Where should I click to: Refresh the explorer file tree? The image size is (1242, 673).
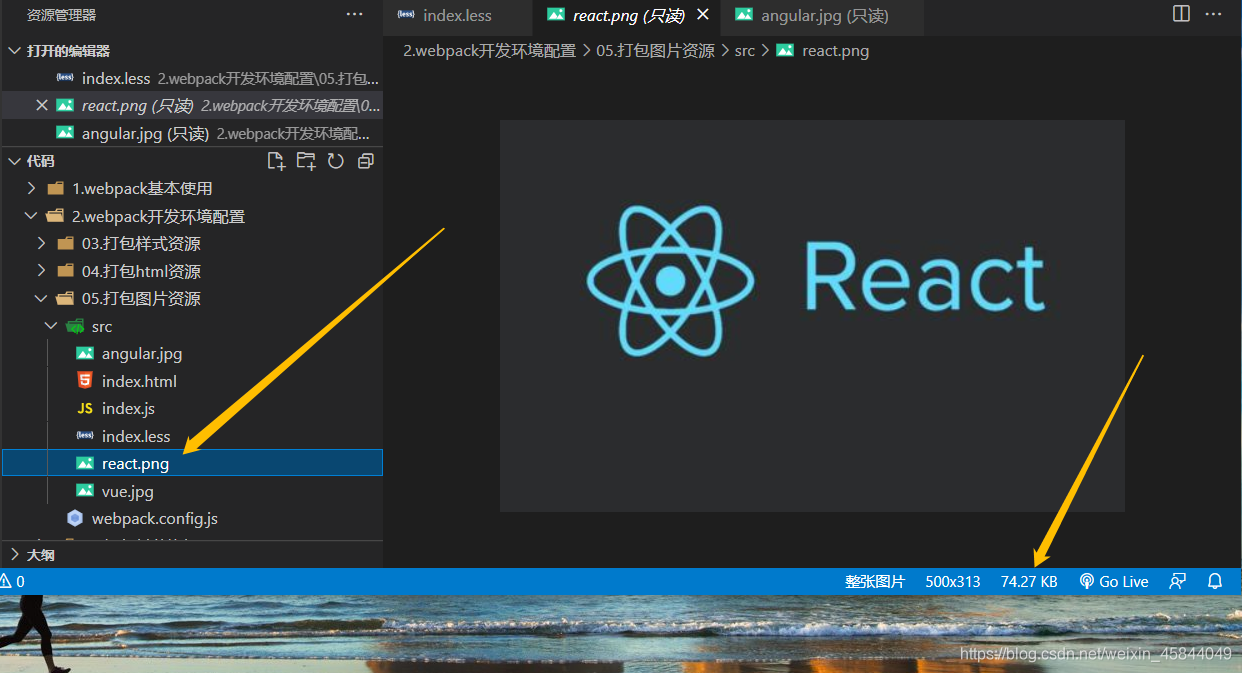[x=336, y=161]
